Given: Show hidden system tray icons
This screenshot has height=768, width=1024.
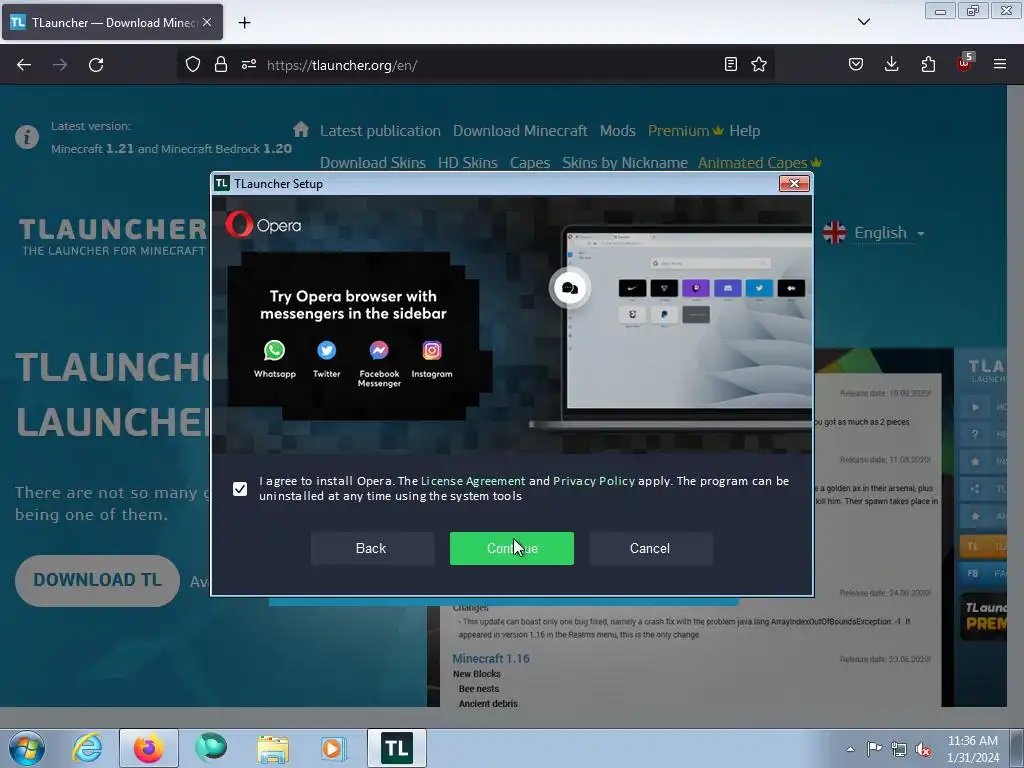Looking at the screenshot, I should (850, 749).
